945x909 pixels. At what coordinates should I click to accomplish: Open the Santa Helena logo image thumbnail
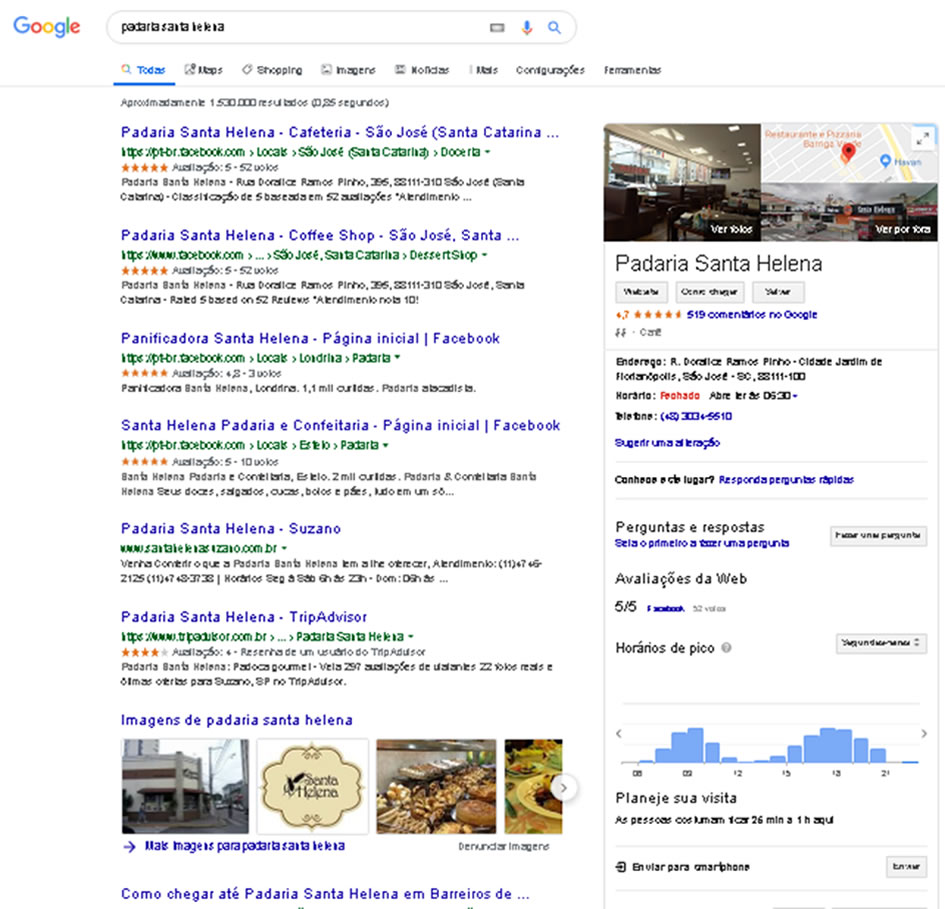(313, 787)
